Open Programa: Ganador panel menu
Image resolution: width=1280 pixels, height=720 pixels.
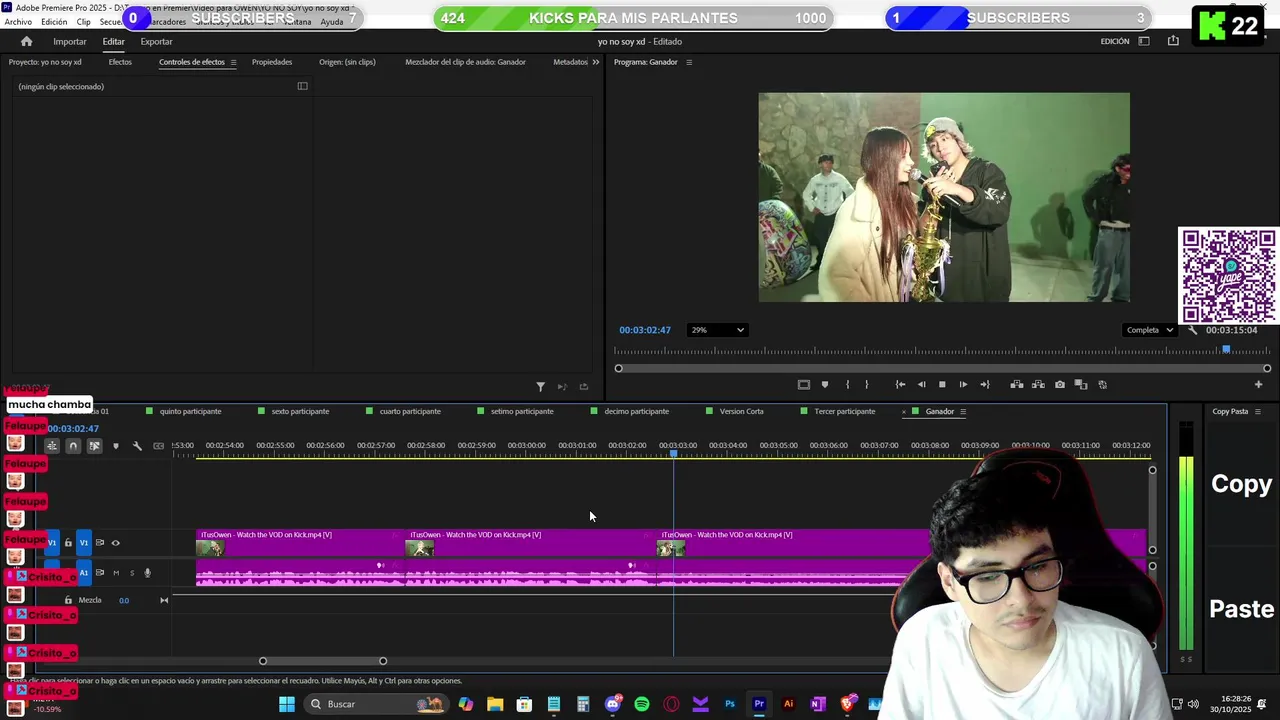click(x=688, y=62)
